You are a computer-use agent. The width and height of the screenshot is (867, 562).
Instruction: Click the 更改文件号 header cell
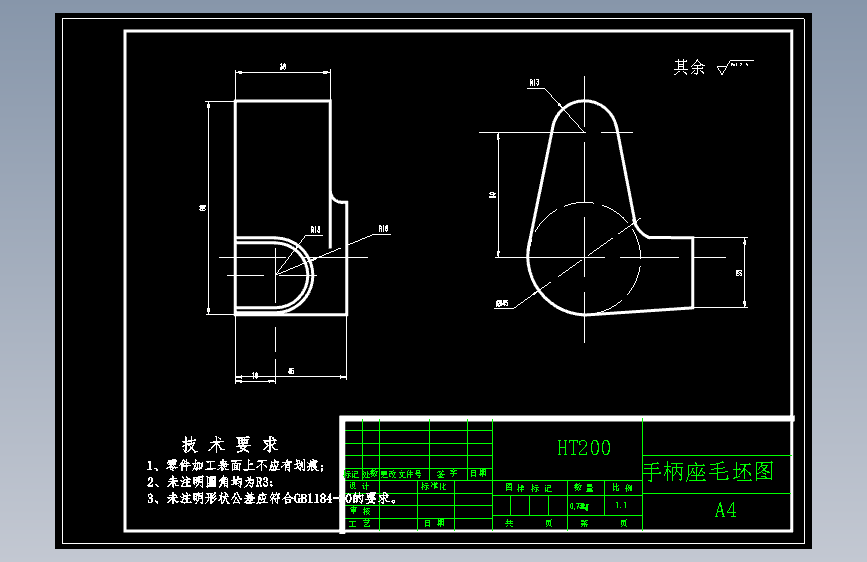401,474
